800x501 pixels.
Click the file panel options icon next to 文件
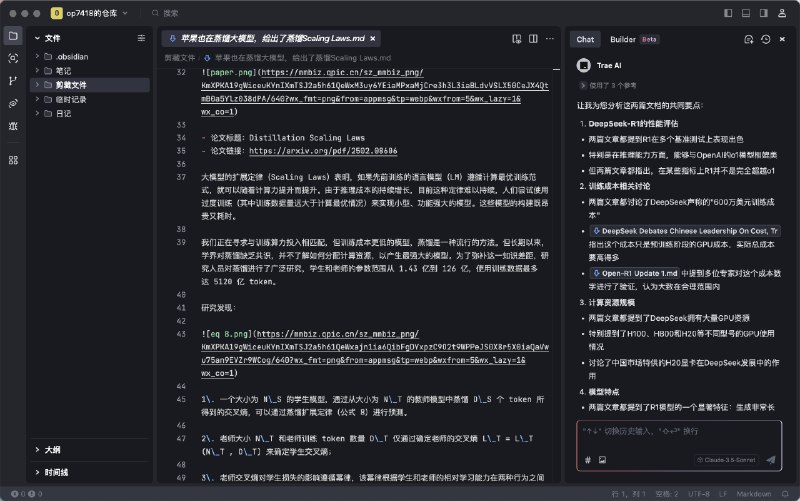click(141, 38)
